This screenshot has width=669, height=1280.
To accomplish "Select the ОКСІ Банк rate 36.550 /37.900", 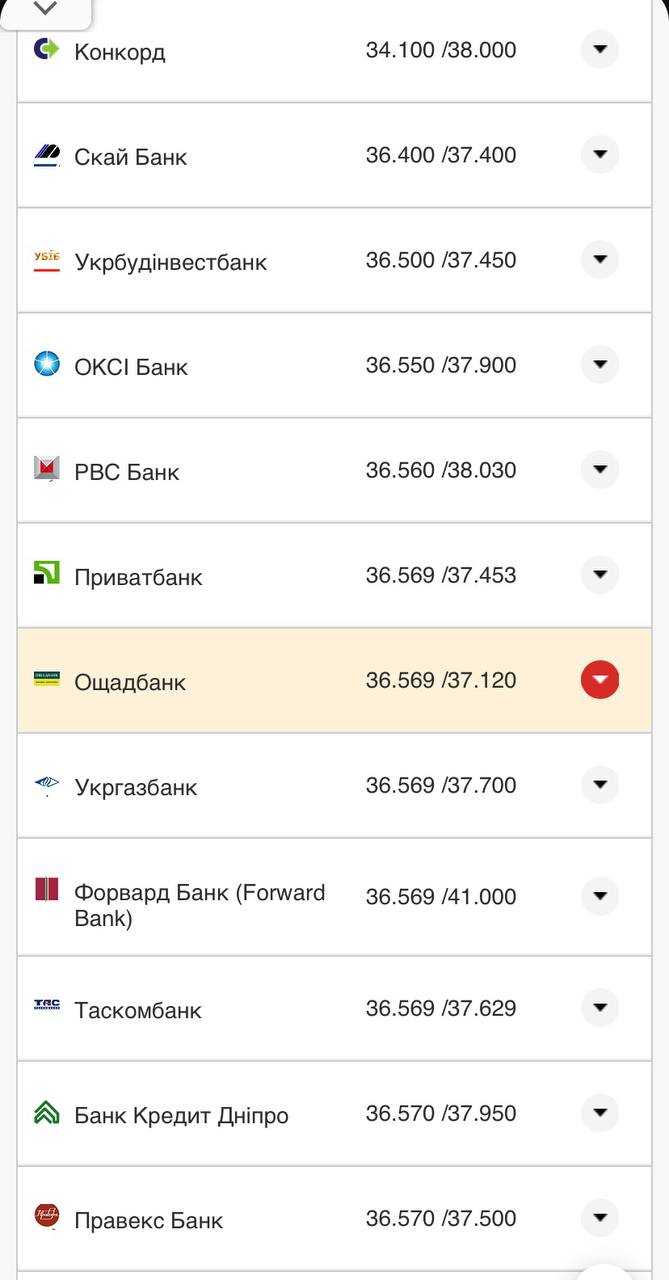I will pyautogui.click(x=441, y=365).
